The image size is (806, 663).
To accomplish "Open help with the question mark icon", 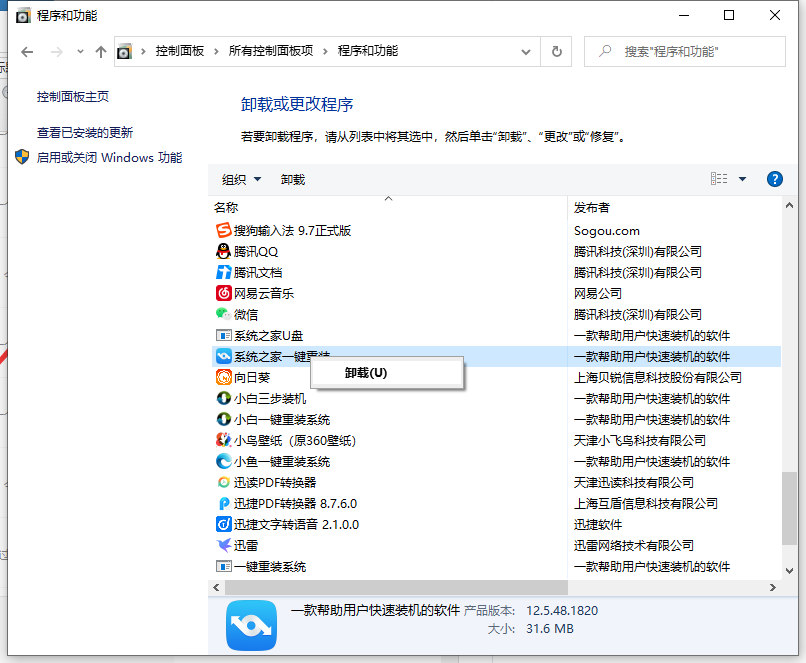I will [x=773, y=179].
